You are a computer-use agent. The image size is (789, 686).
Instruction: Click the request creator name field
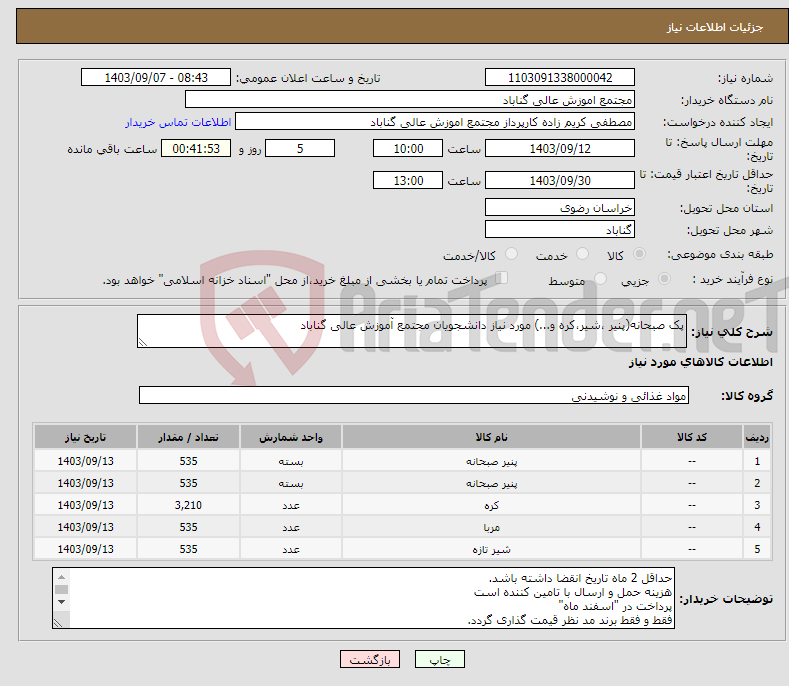pos(435,122)
